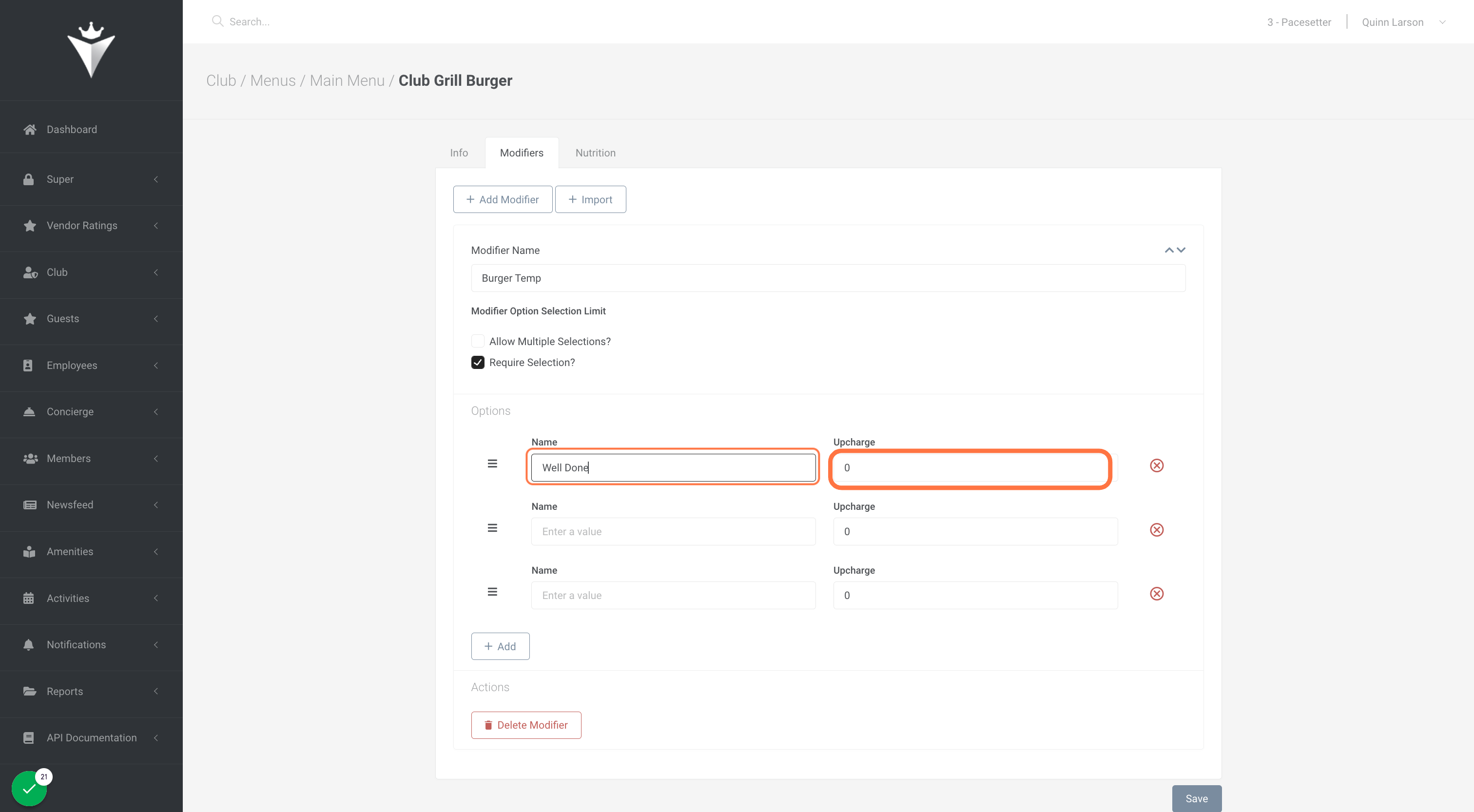The width and height of the screenshot is (1474, 812).
Task: Open the Quinn Larson user dropdown
Action: pos(1404,22)
